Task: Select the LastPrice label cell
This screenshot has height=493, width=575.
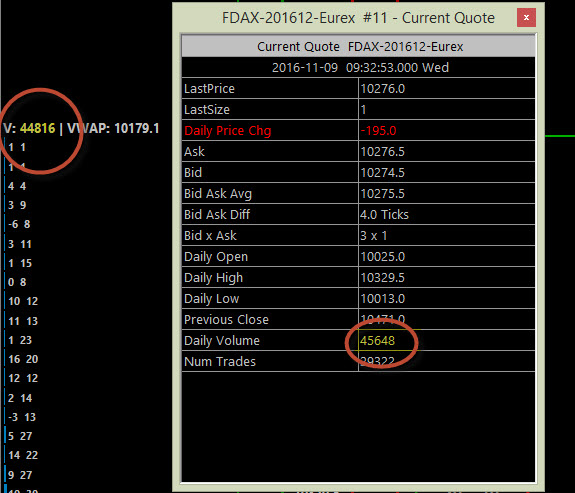Action: 270,88
